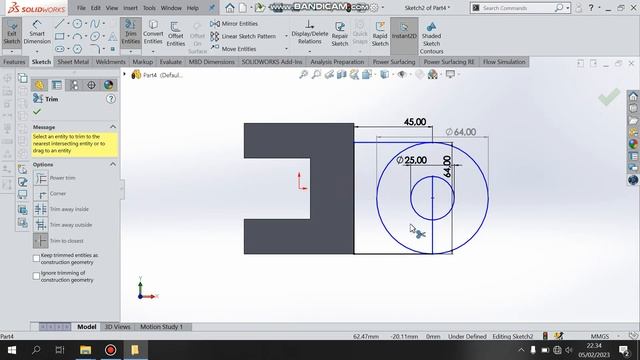The image size is (640, 360).
Task: Click the Ø25,00 diameter dimension
Action: point(411,160)
